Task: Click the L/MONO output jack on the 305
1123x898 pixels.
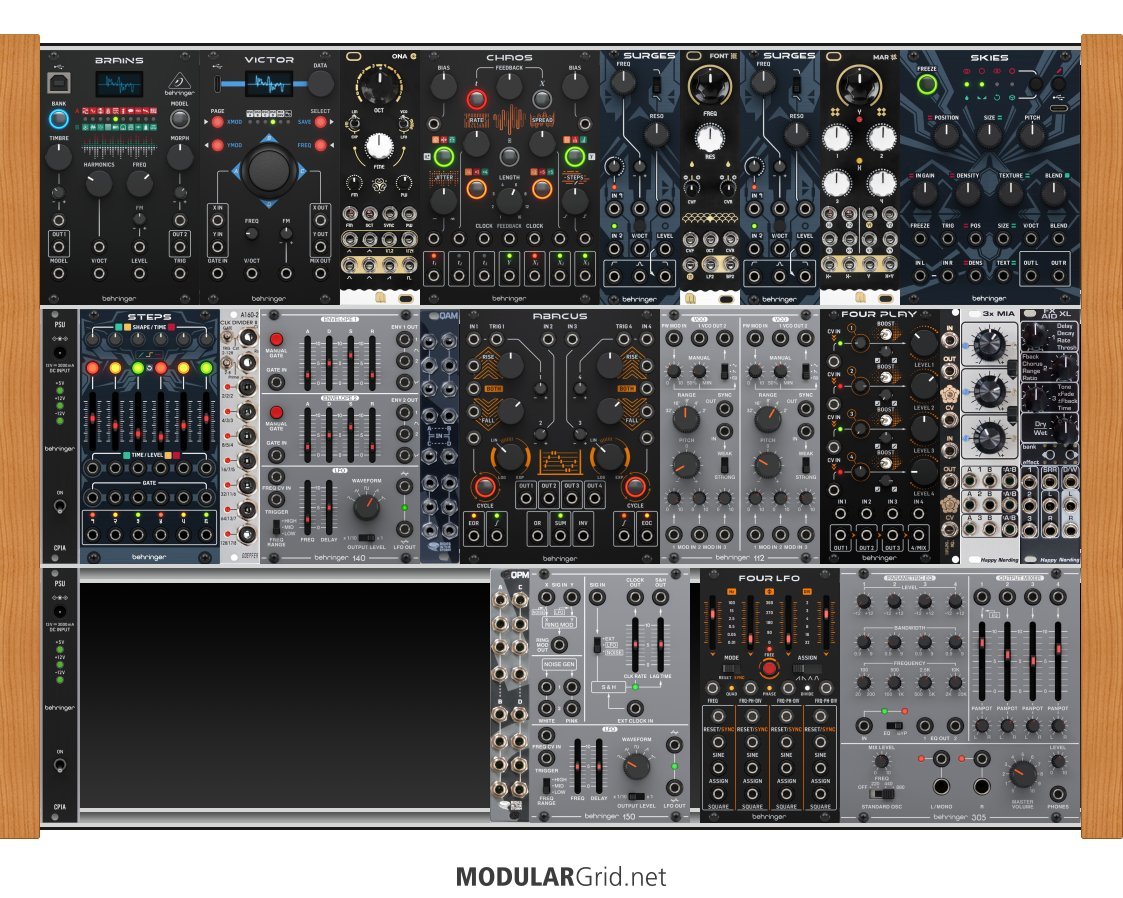Action: [941, 786]
